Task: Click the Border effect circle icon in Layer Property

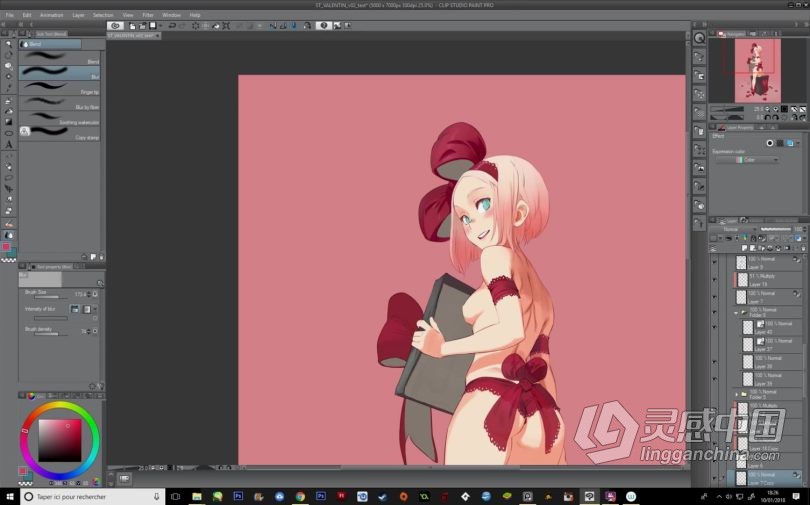Action: click(770, 143)
